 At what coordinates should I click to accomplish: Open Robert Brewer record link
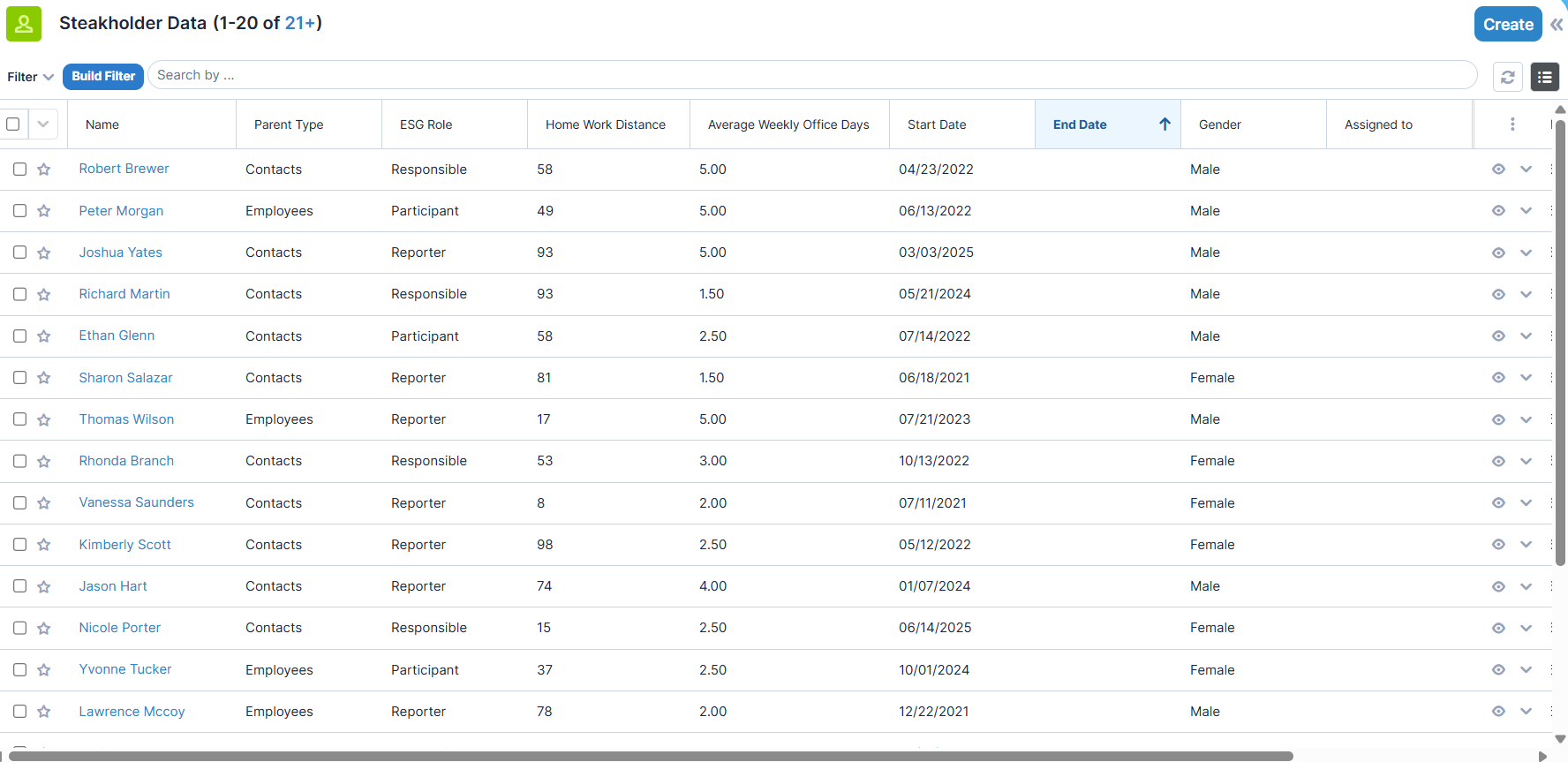tap(124, 169)
